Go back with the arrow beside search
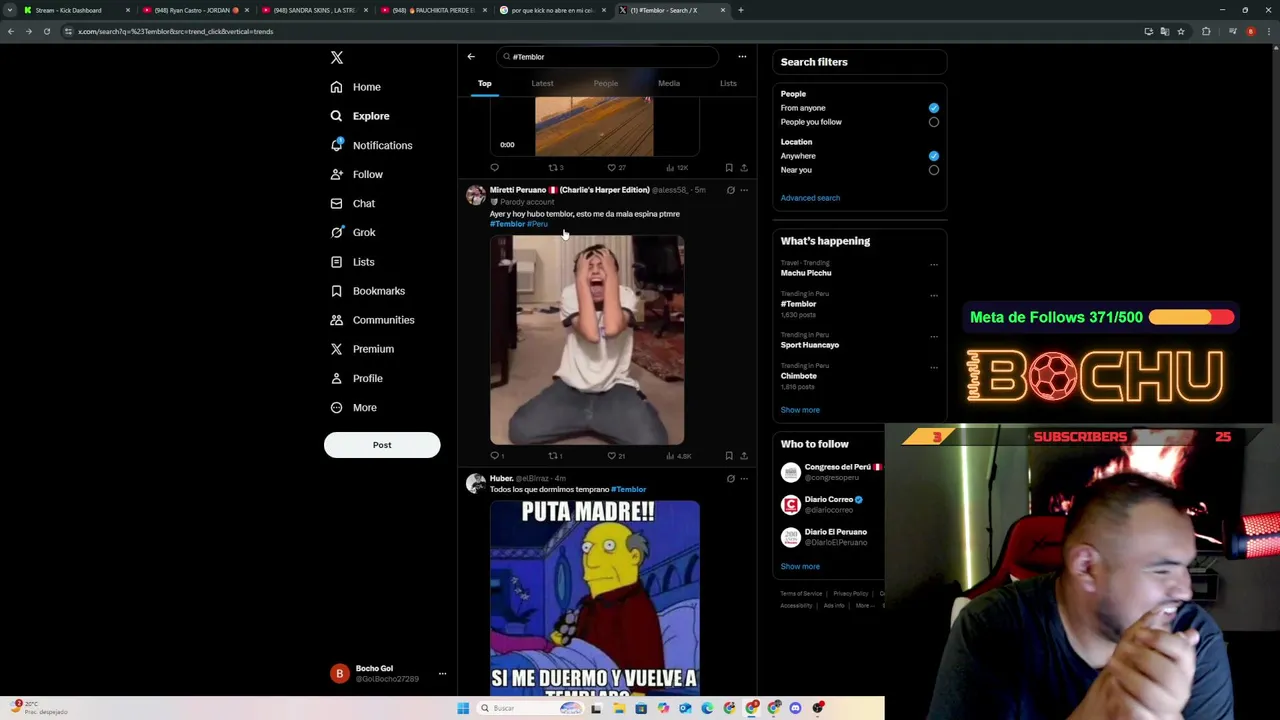The height and width of the screenshot is (720, 1280). coord(471,57)
